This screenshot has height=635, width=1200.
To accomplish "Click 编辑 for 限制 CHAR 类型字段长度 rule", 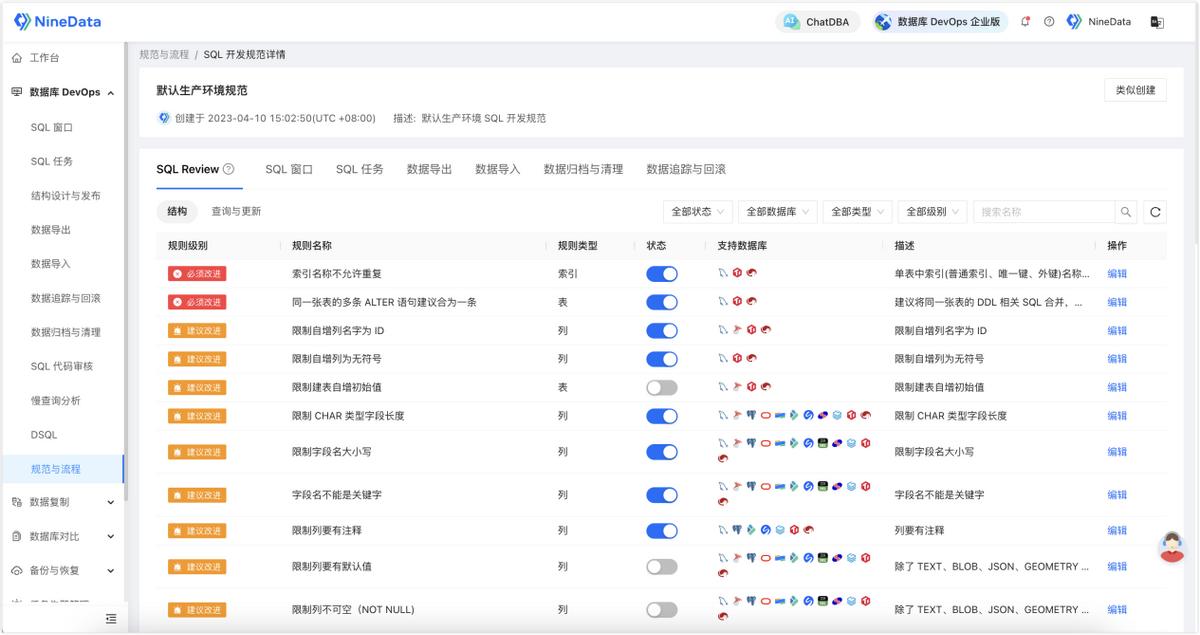I will tap(1117, 416).
